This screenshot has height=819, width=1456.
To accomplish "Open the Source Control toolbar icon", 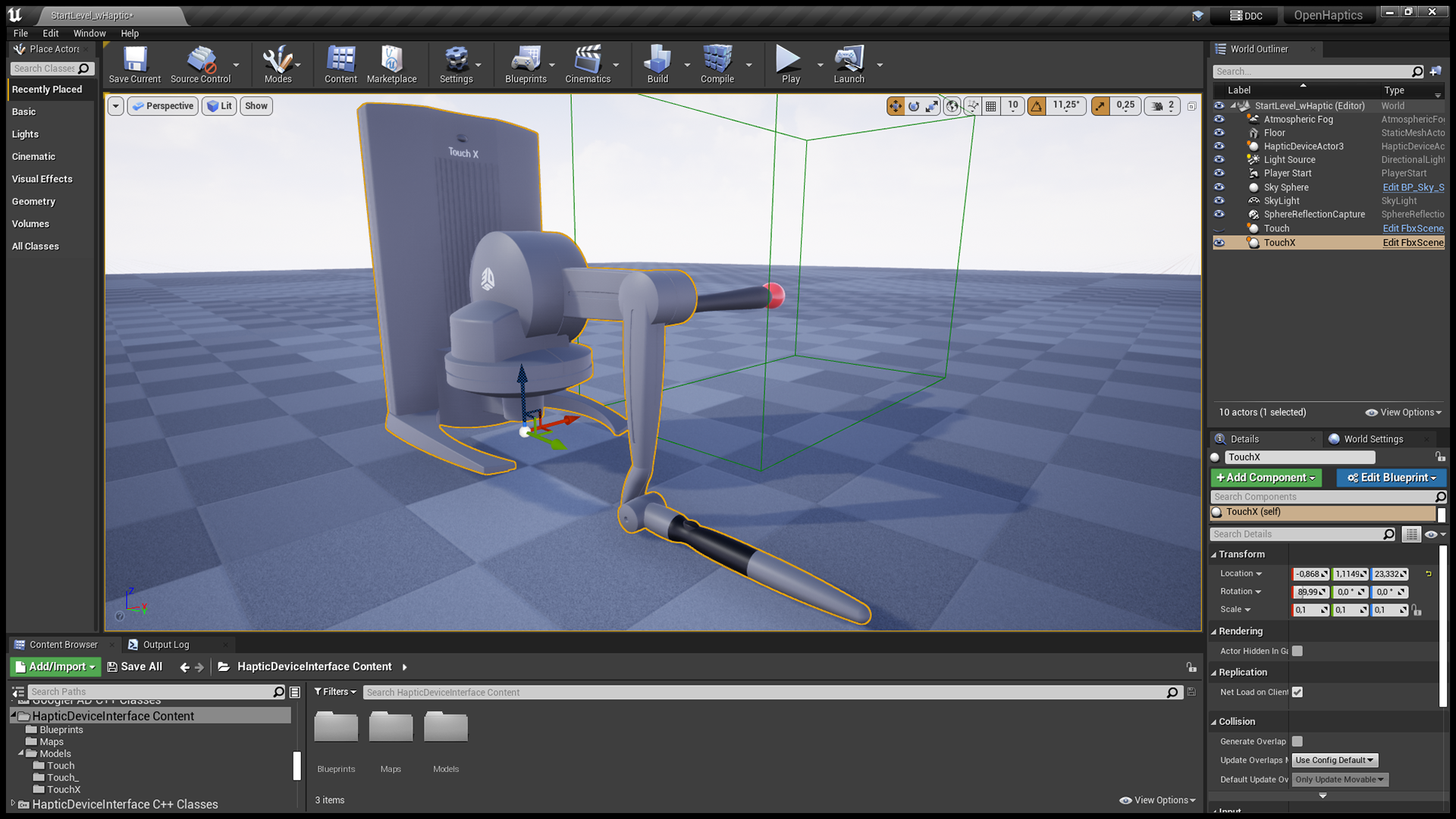I will point(200,61).
